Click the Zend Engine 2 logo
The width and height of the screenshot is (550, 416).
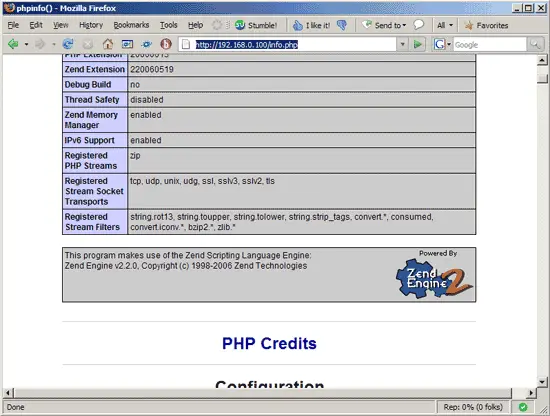[x=434, y=279]
